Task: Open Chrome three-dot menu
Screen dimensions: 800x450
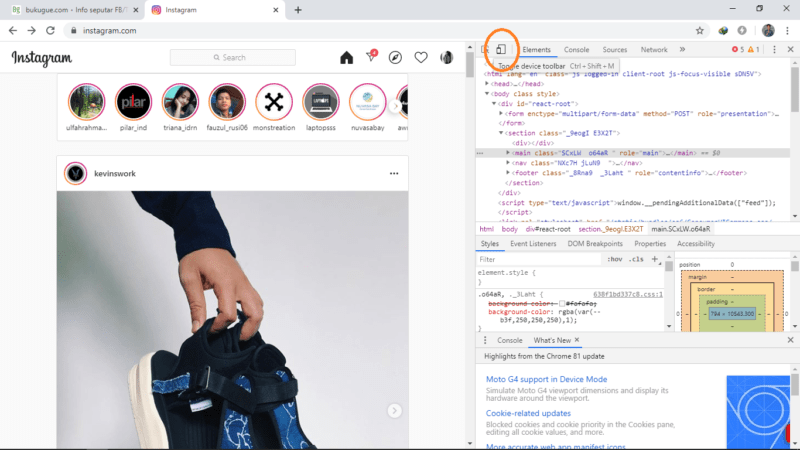Action: (x=788, y=31)
